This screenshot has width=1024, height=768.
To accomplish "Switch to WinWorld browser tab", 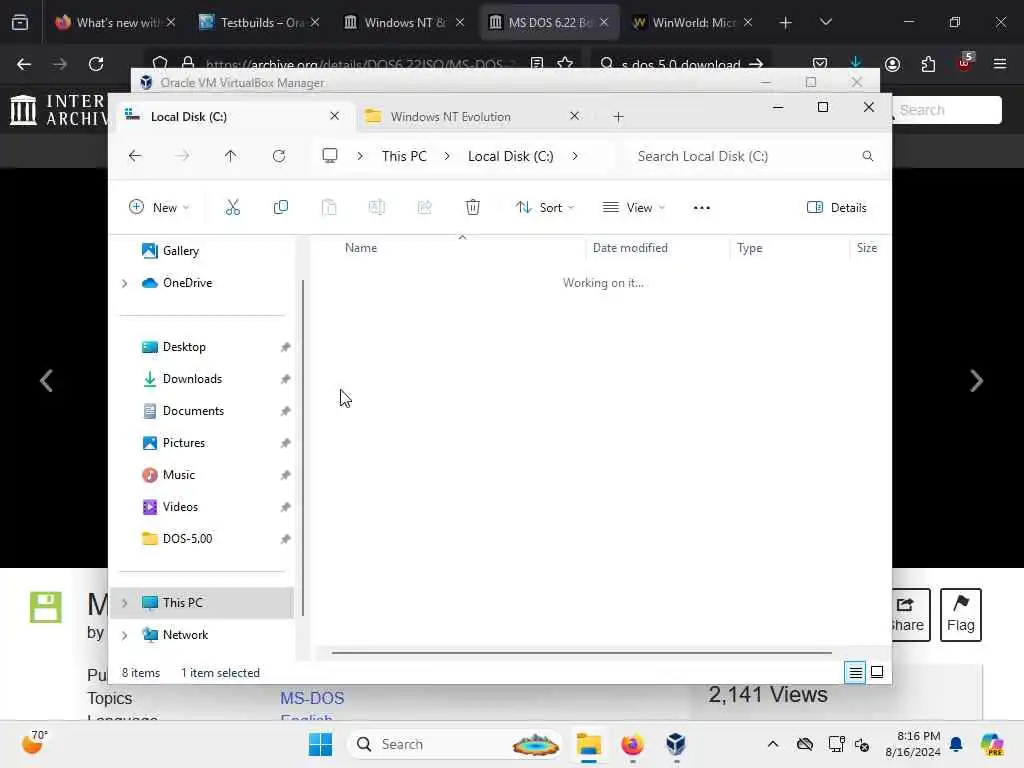I will pos(693,23).
